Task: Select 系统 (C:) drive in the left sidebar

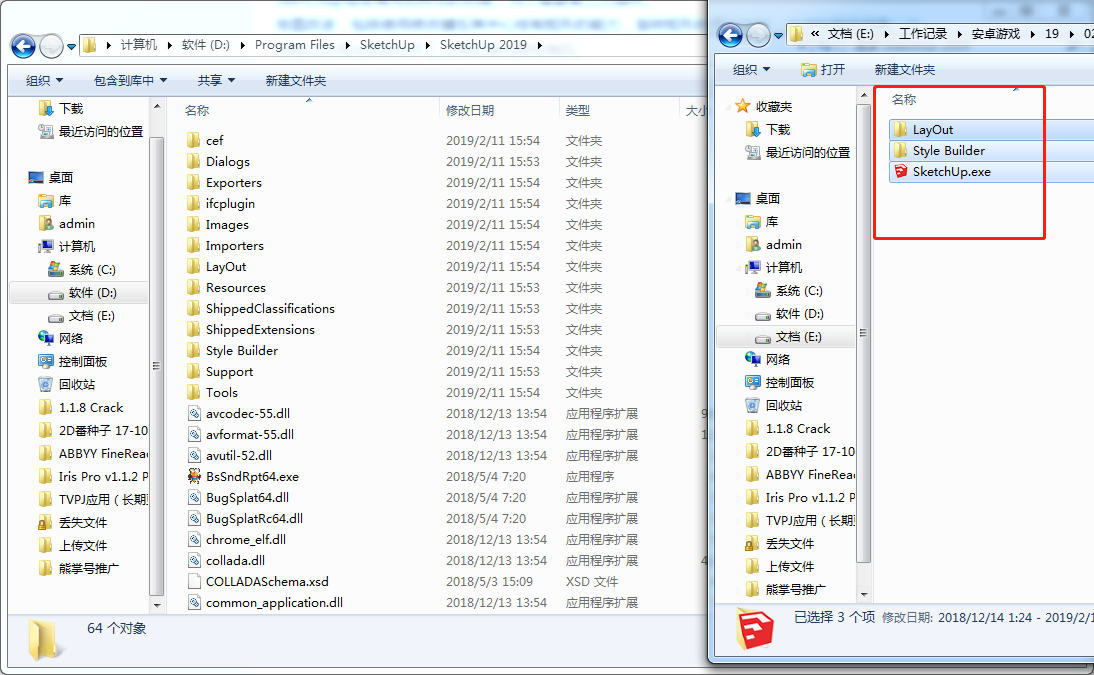Action: click(92, 270)
